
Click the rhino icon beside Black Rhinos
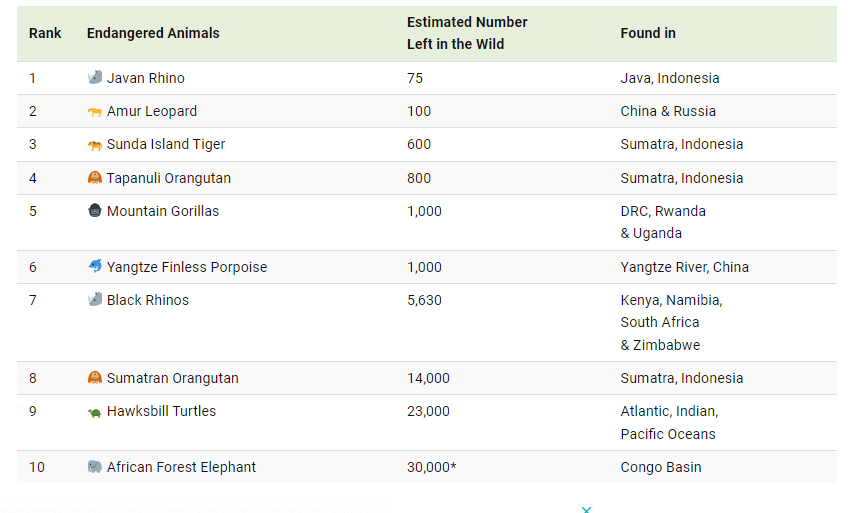click(x=95, y=300)
